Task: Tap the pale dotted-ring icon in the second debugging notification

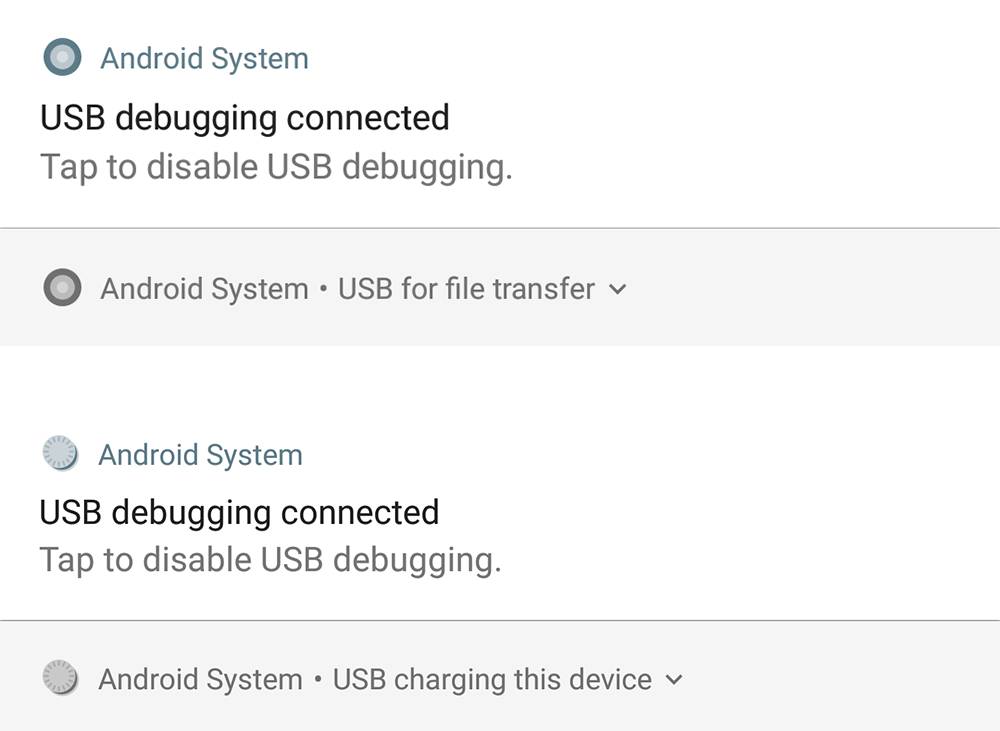Action: 60,454
